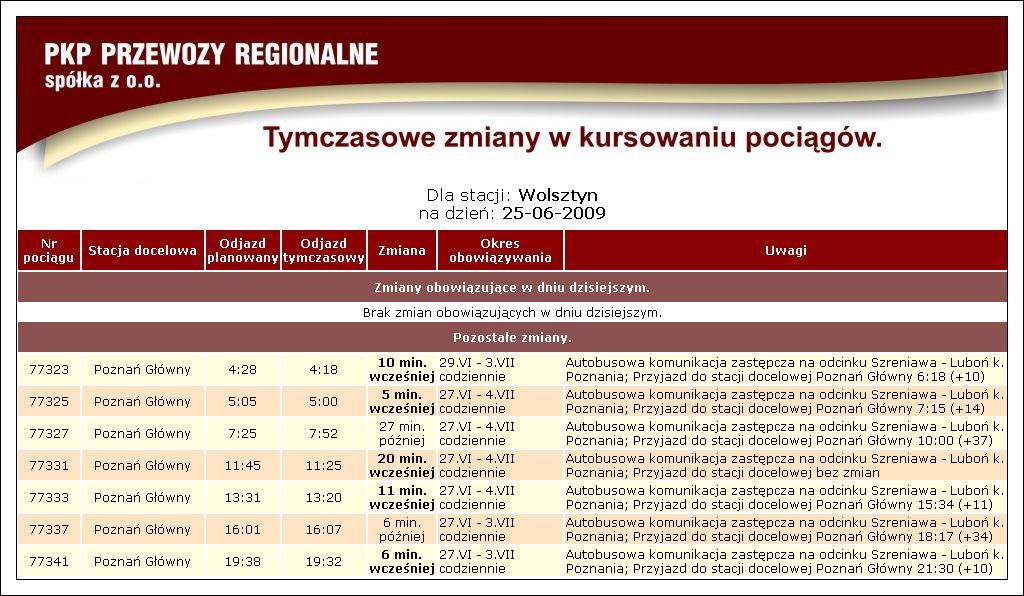
Task: Click planned departure 16:01
Action: (x=243, y=529)
